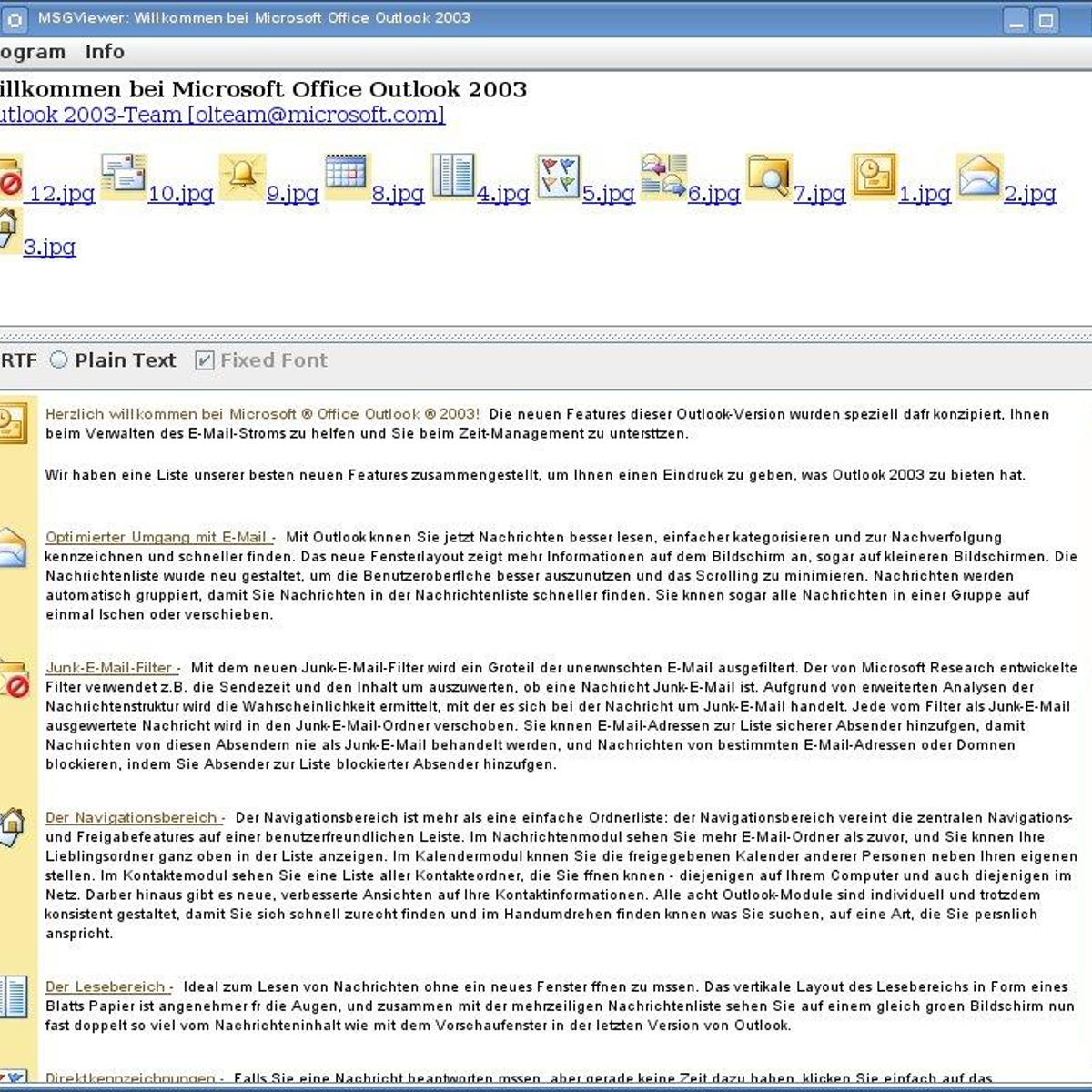Follow the Optimierter Umgang mit E-Mail link
Screen dimensions: 1092x1092
(160, 537)
